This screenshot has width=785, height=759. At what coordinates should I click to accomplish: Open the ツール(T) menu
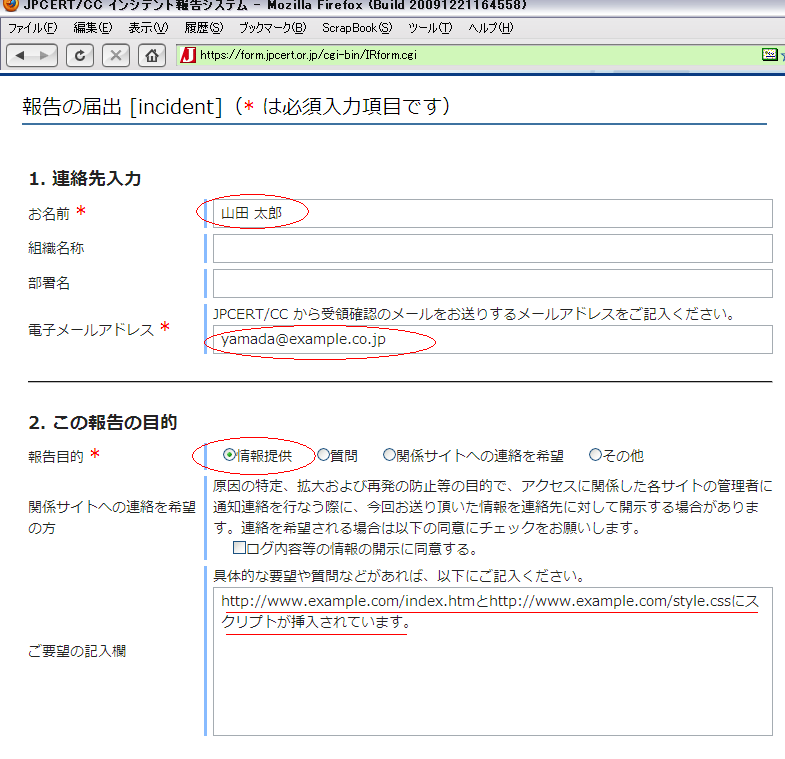(430, 28)
